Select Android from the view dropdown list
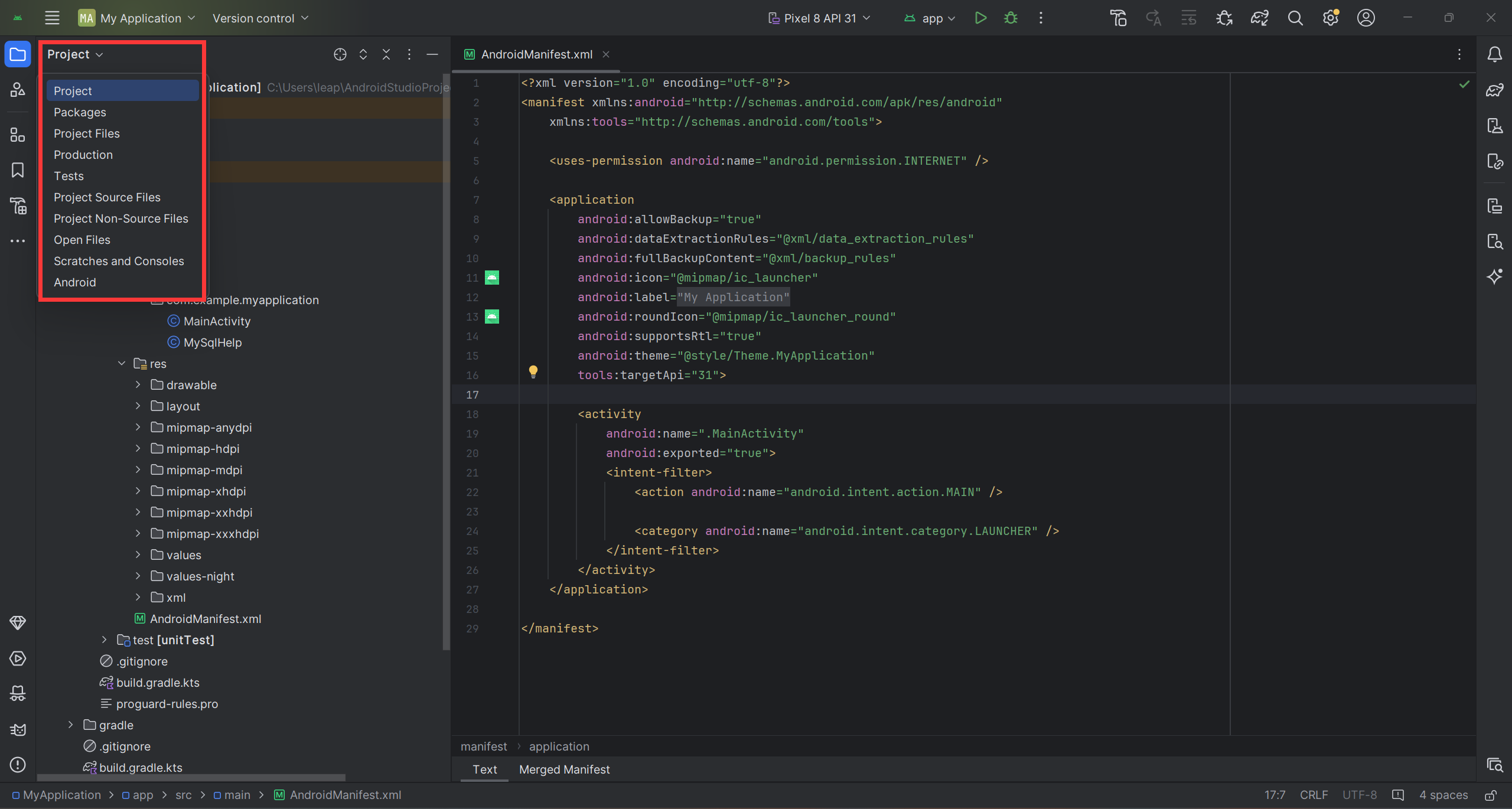The height and width of the screenshot is (809, 1512). (x=74, y=282)
